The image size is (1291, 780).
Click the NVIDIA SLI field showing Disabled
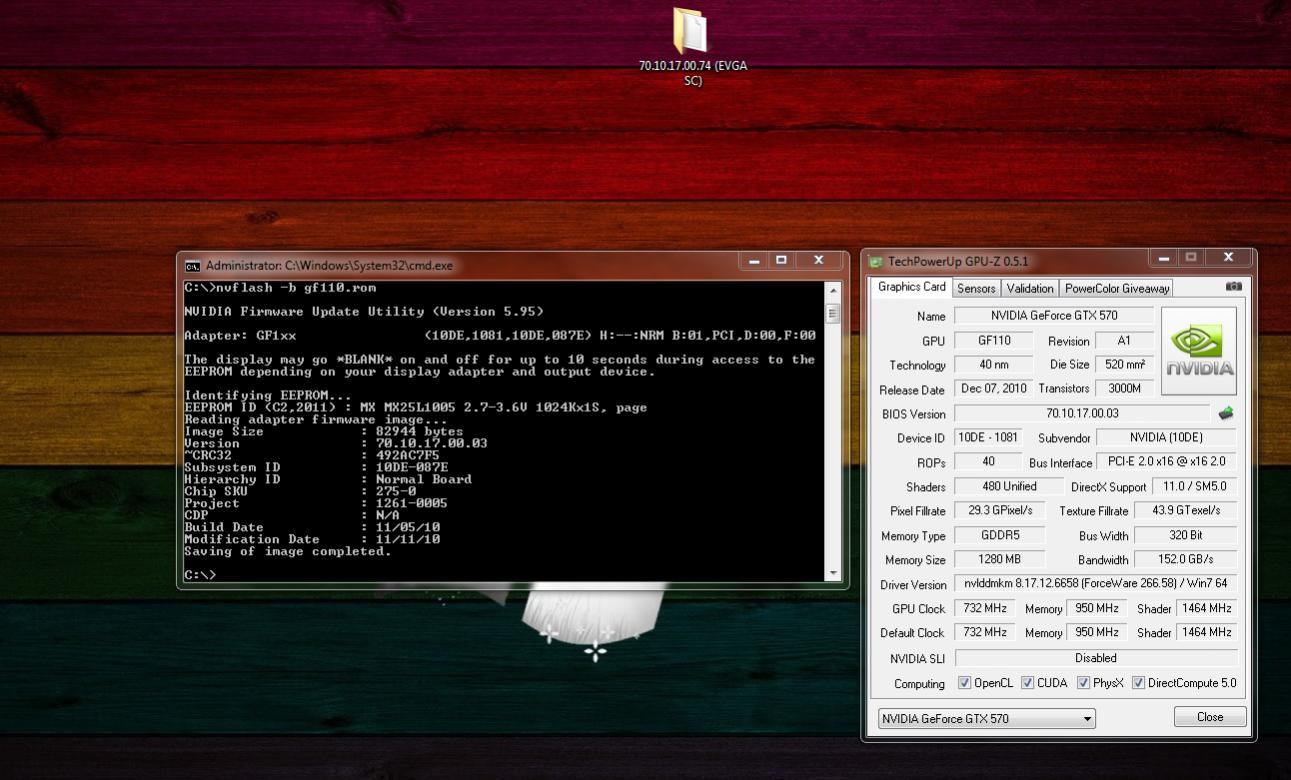point(1096,658)
